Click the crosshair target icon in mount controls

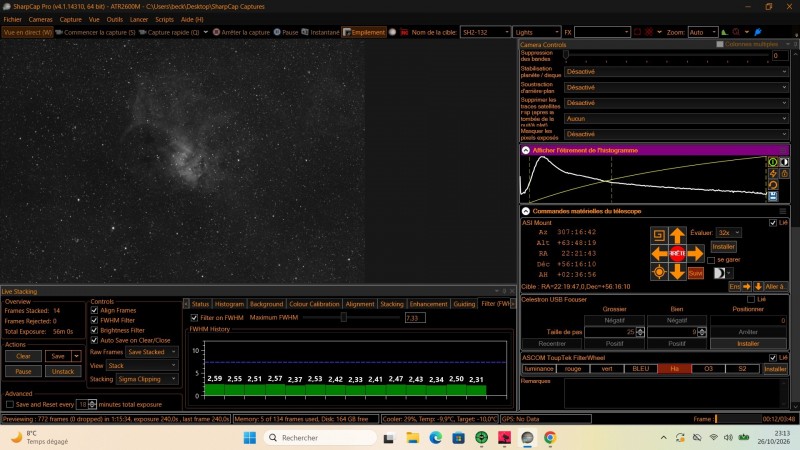(659, 272)
